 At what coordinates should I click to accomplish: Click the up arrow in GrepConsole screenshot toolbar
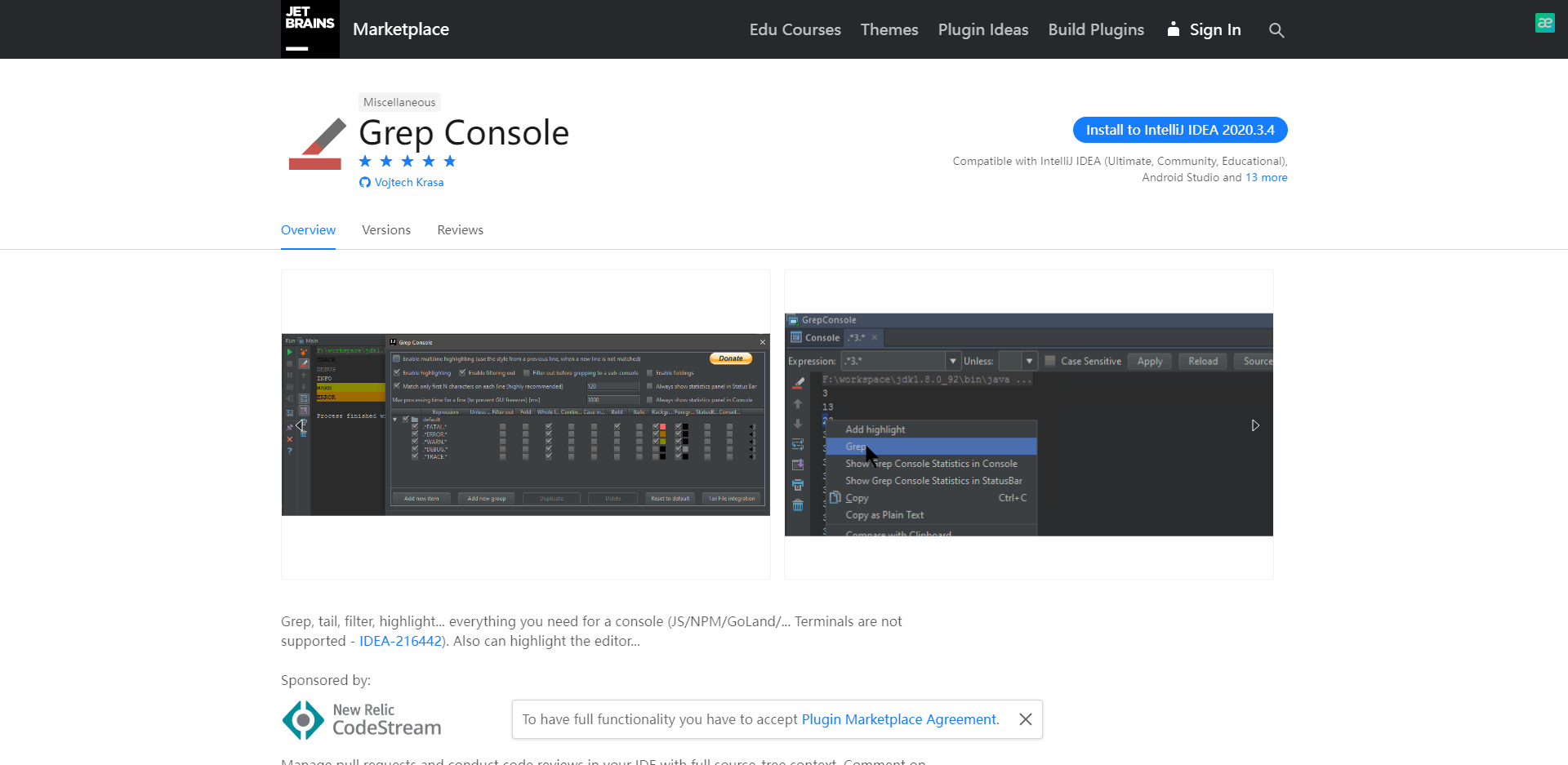[x=798, y=404]
